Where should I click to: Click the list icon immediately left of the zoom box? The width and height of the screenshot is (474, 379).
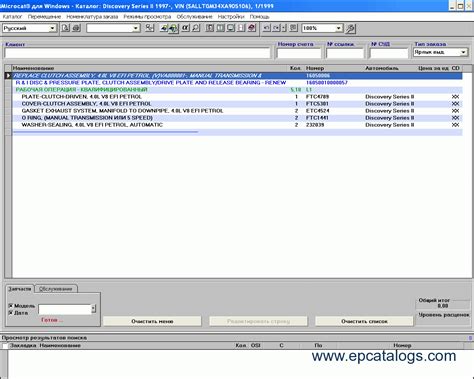click(x=293, y=28)
